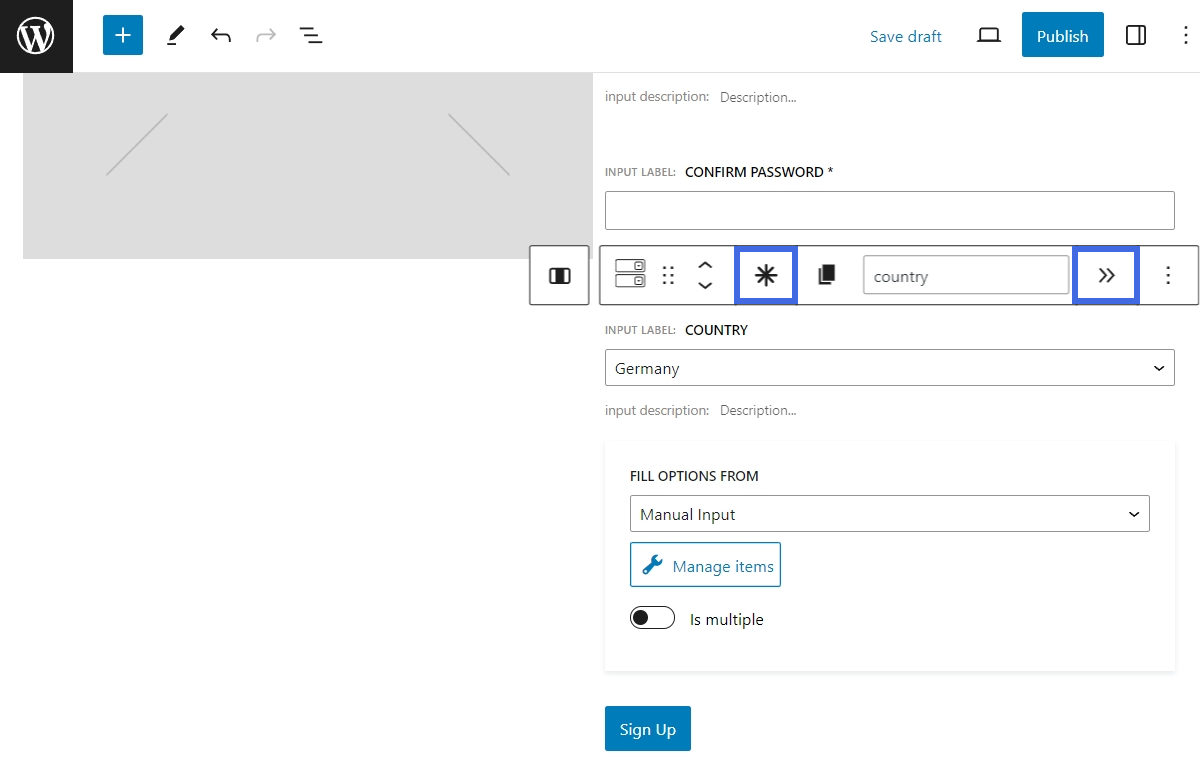1200x772 pixels.
Task: Click the drag handle dots in block toolbar
Action: [x=668, y=275]
